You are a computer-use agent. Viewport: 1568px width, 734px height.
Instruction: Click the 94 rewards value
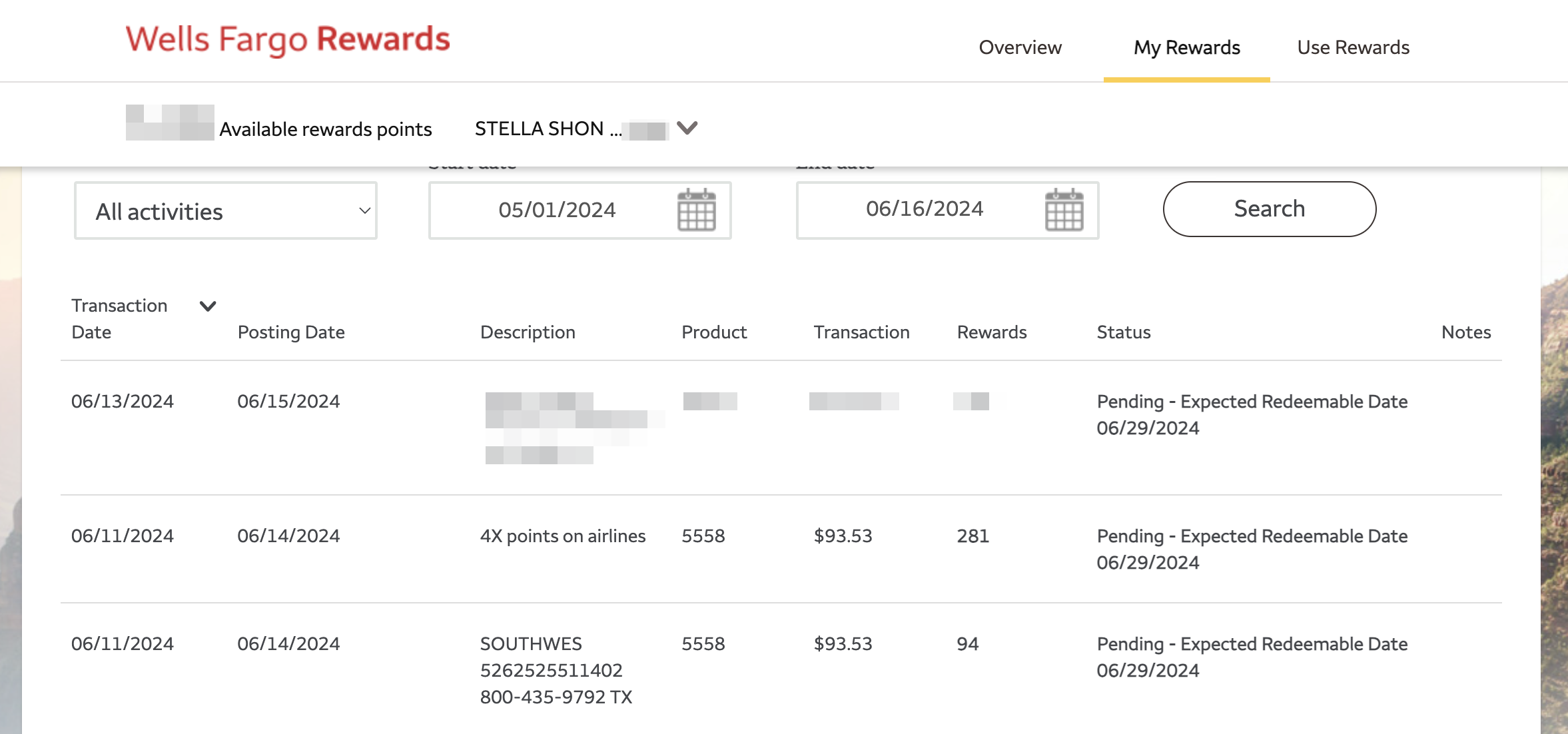pos(967,643)
